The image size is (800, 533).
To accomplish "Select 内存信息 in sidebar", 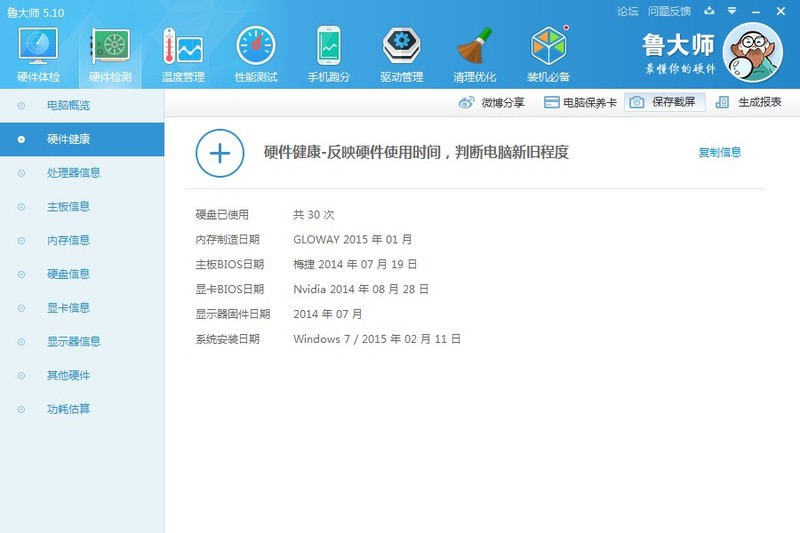I will click(x=82, y=240).
